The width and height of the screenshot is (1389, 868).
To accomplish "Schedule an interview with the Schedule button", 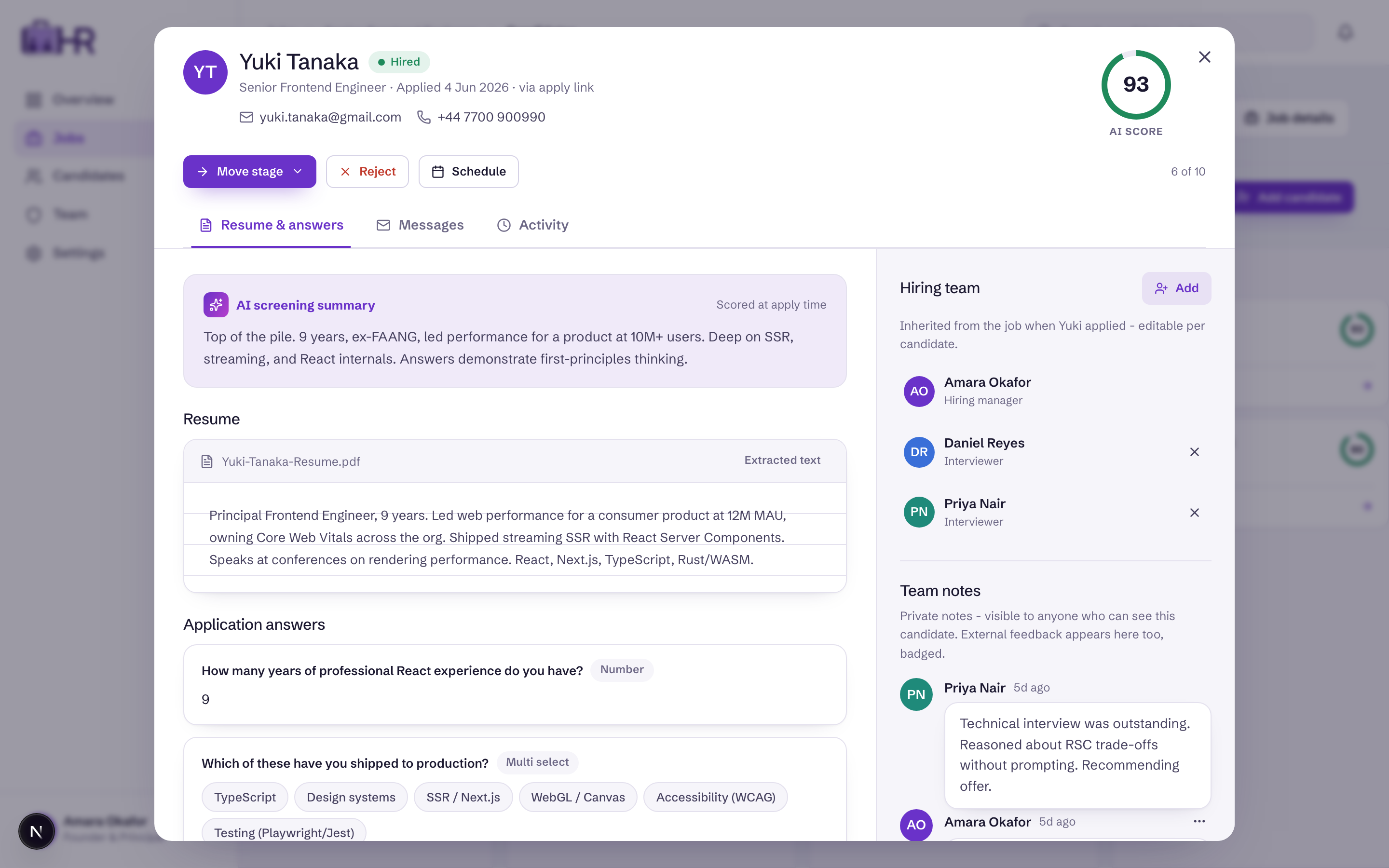I will (468, 171).
